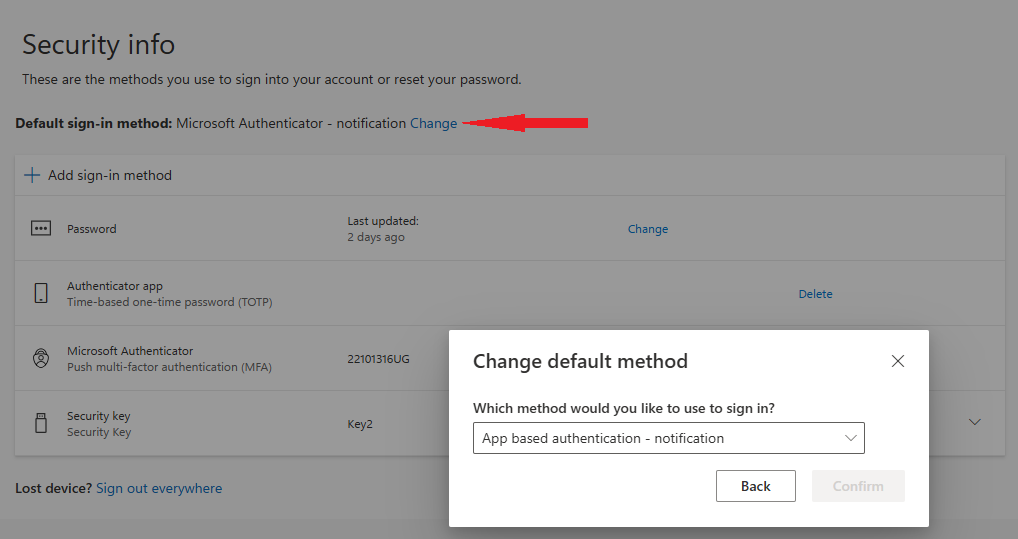Screen dimensions: 1018x539
Task: Click the Confirm button
Action: (858, 486)
